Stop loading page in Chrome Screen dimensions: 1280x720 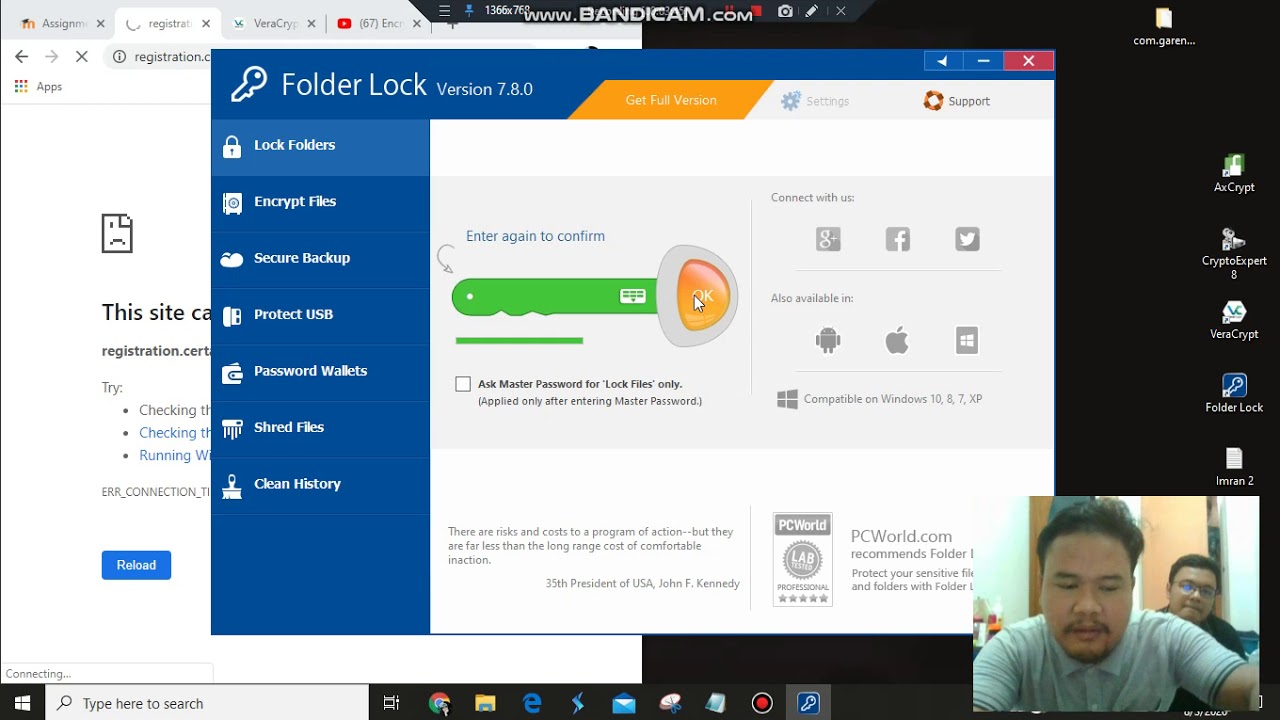click(x=82, y=57)
